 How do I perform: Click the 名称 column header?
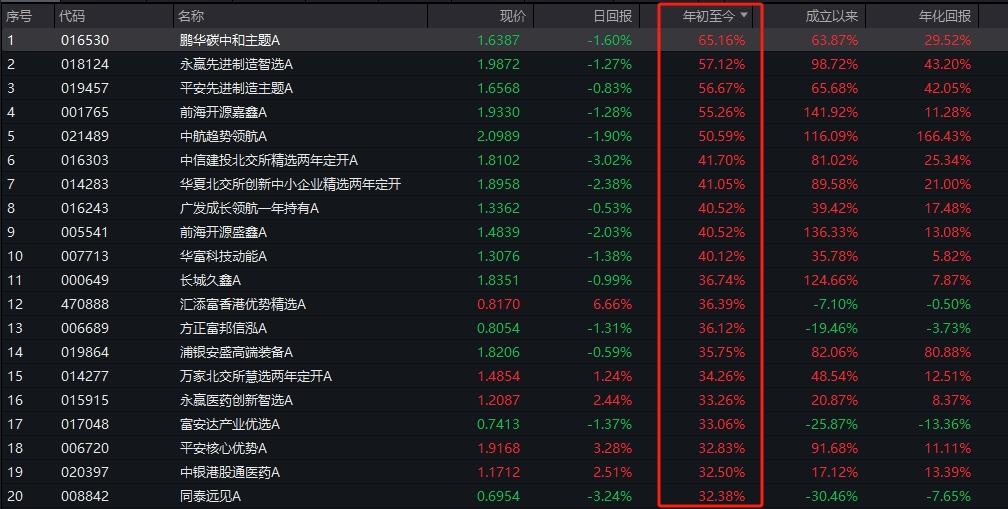[192, 16]
